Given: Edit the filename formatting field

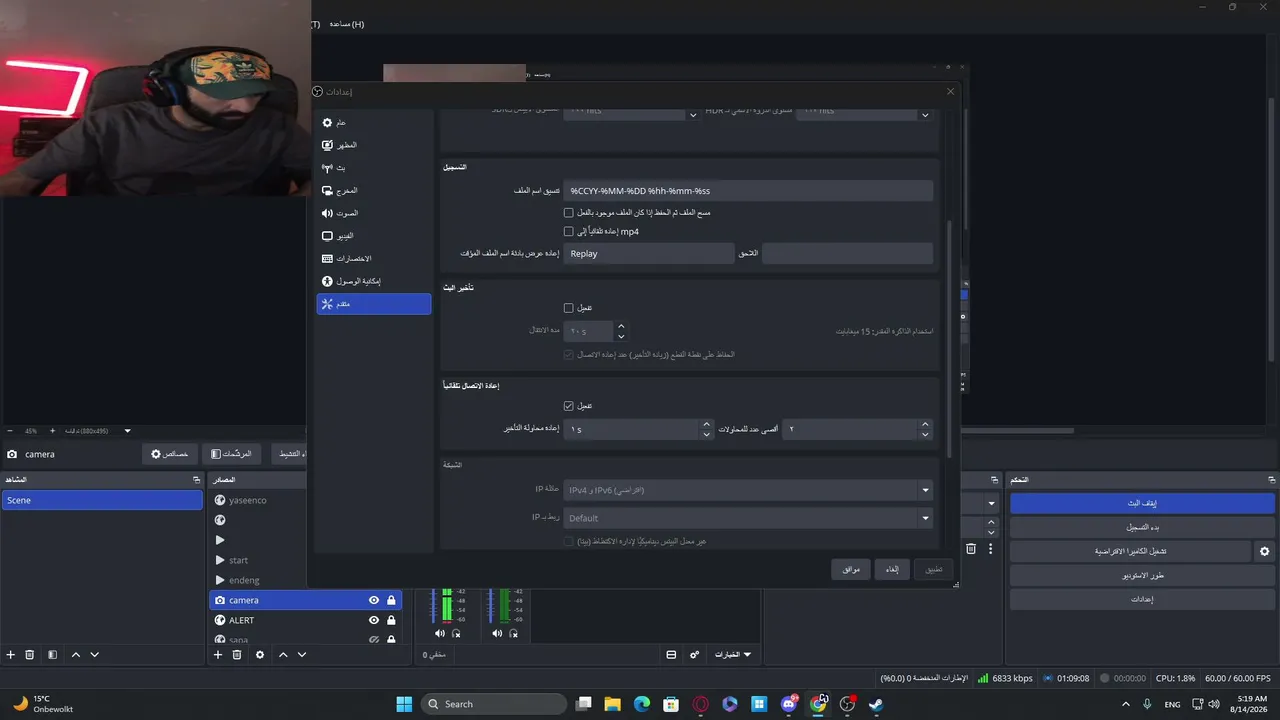Looking at the screenshot, I should pyautogui.click(x=748, y=190).
